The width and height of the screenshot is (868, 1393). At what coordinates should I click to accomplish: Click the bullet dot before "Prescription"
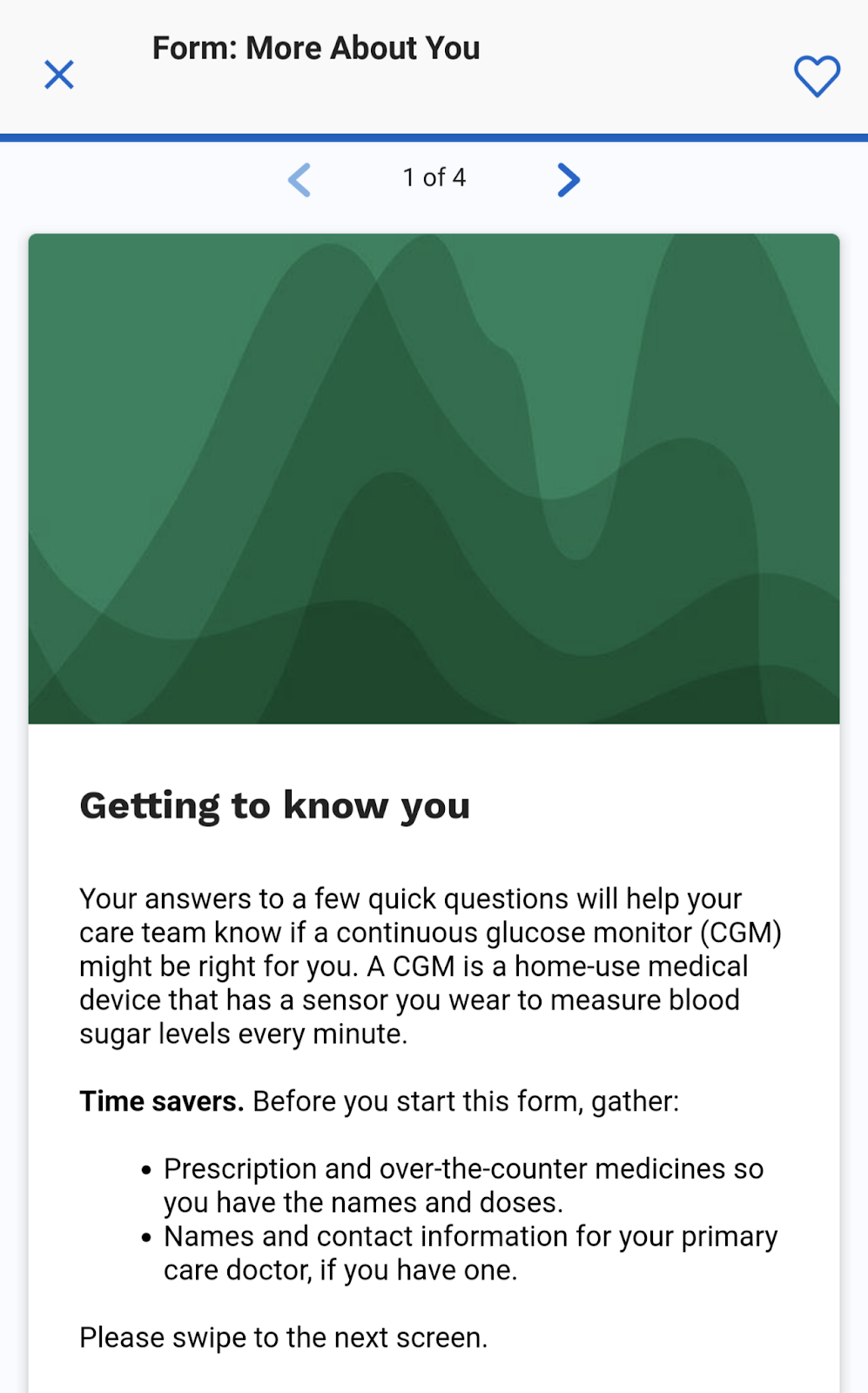(146, 1170)
